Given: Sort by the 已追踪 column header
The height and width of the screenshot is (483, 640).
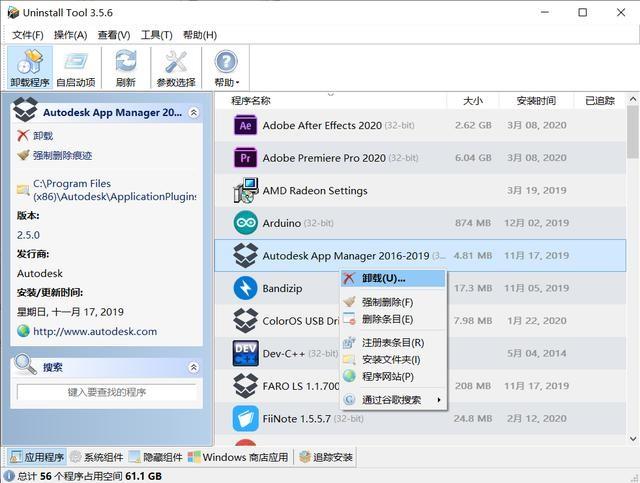Looking at the screenshot, I should coord(600,100).
